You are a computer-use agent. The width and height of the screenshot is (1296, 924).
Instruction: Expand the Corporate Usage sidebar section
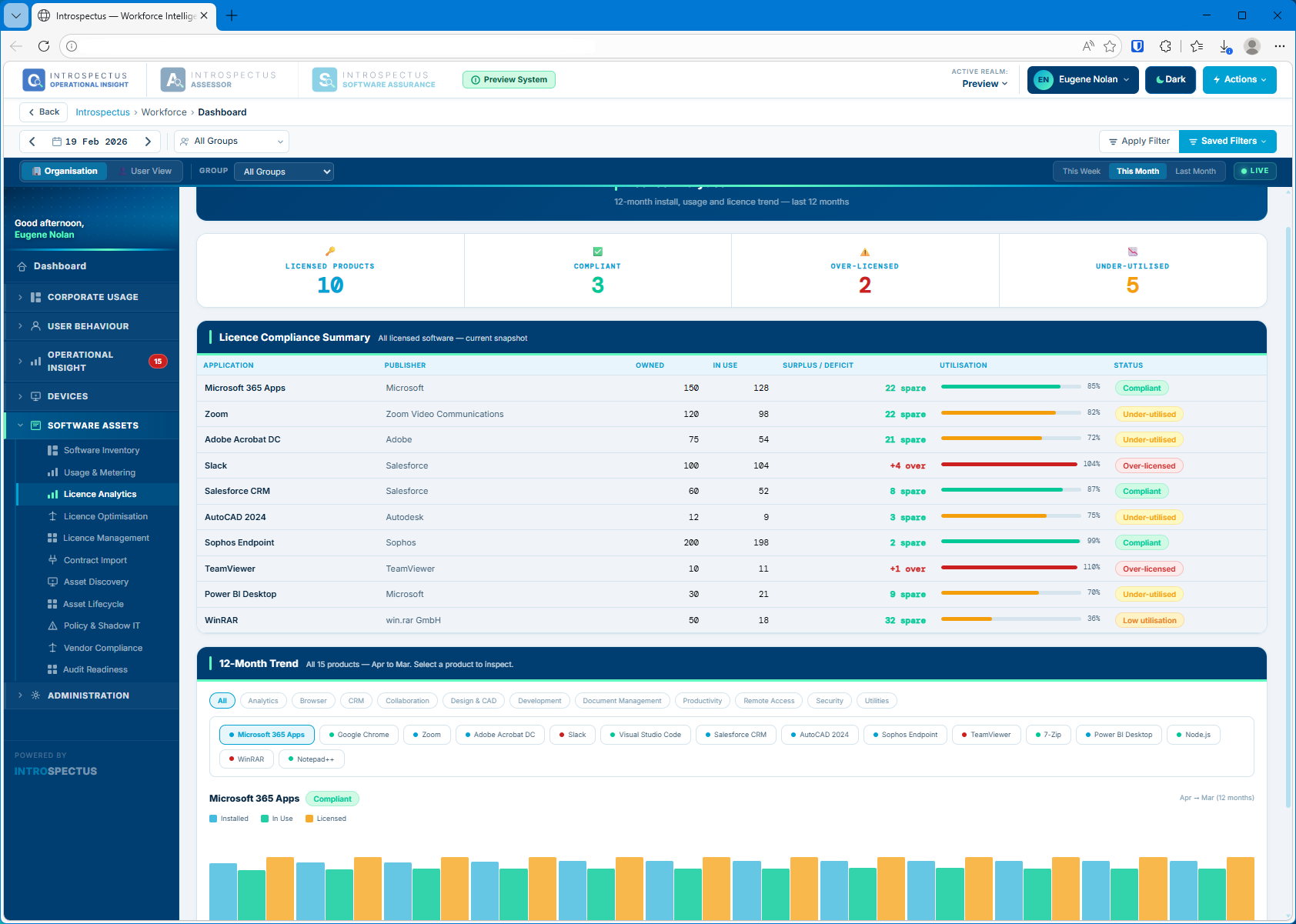(x=92, y=298)
